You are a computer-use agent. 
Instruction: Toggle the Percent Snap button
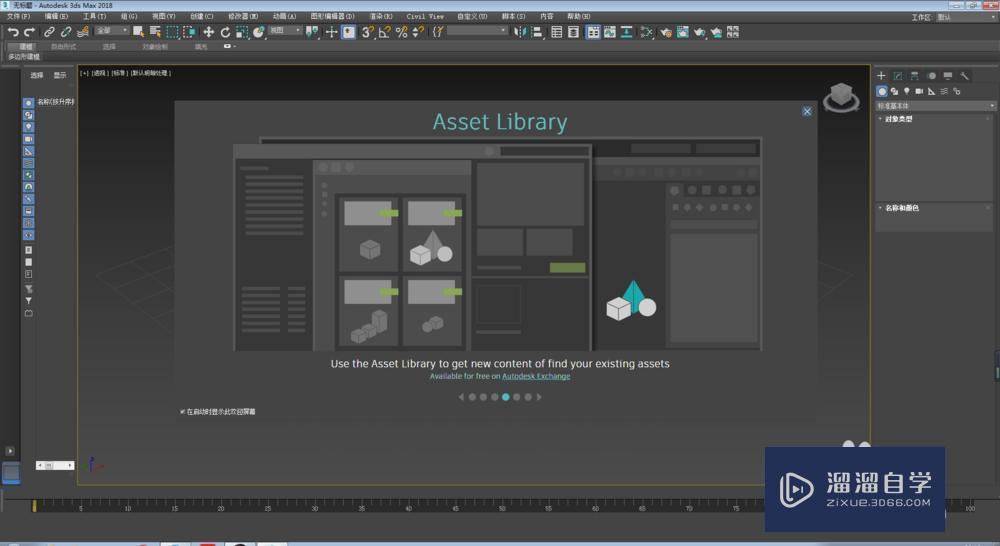(x=401, y=32)
